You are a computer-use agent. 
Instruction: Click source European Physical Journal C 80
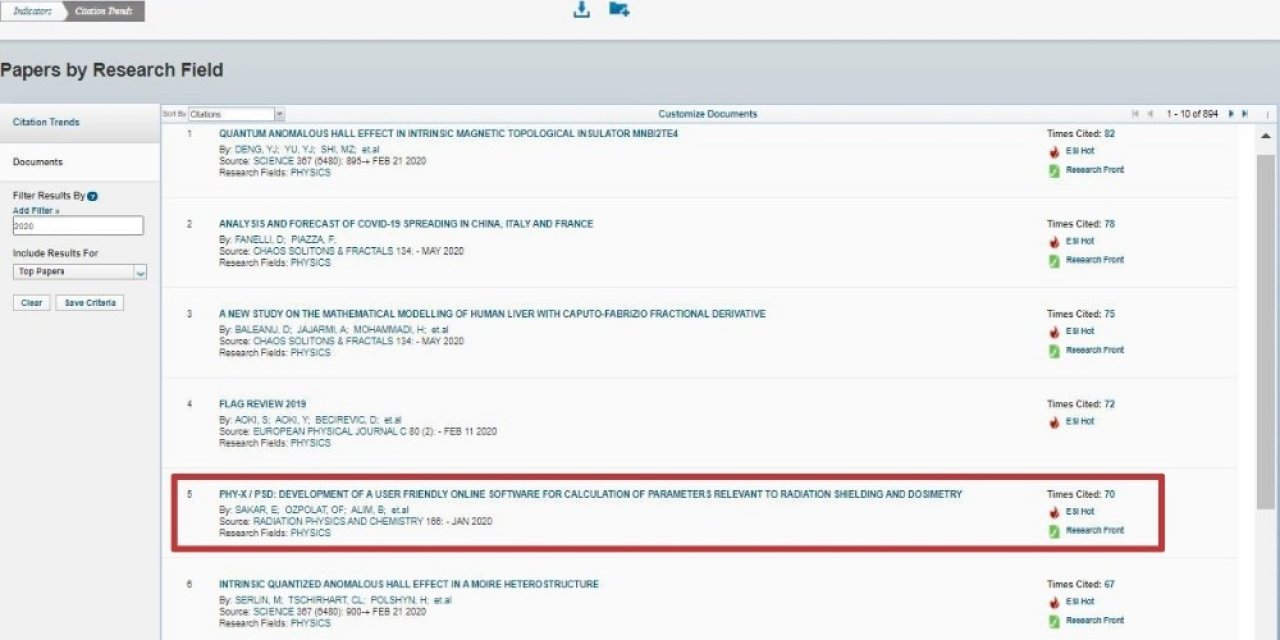tap(357, 432)
